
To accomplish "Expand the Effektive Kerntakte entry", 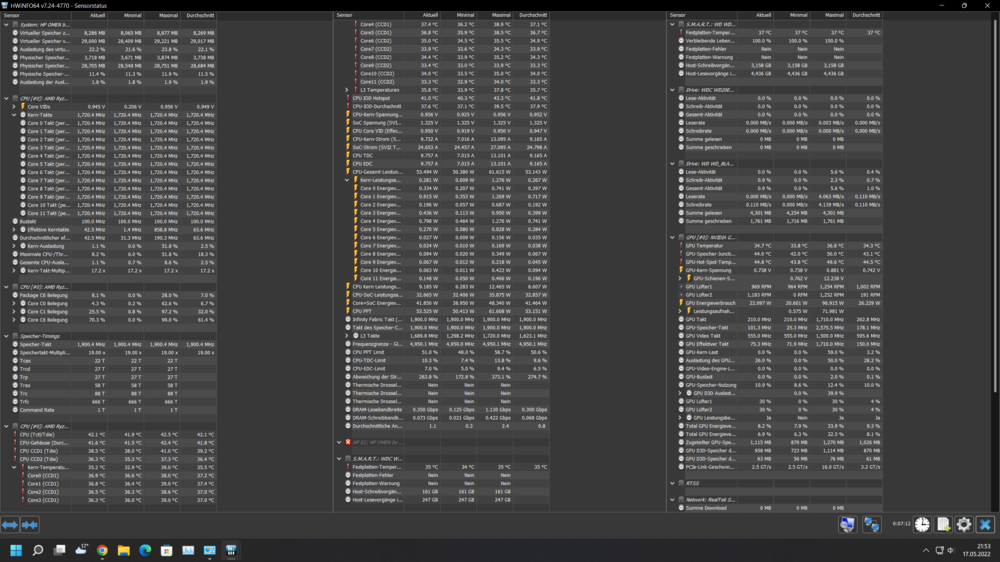I will pyautogui.click(x=14, y=229).
